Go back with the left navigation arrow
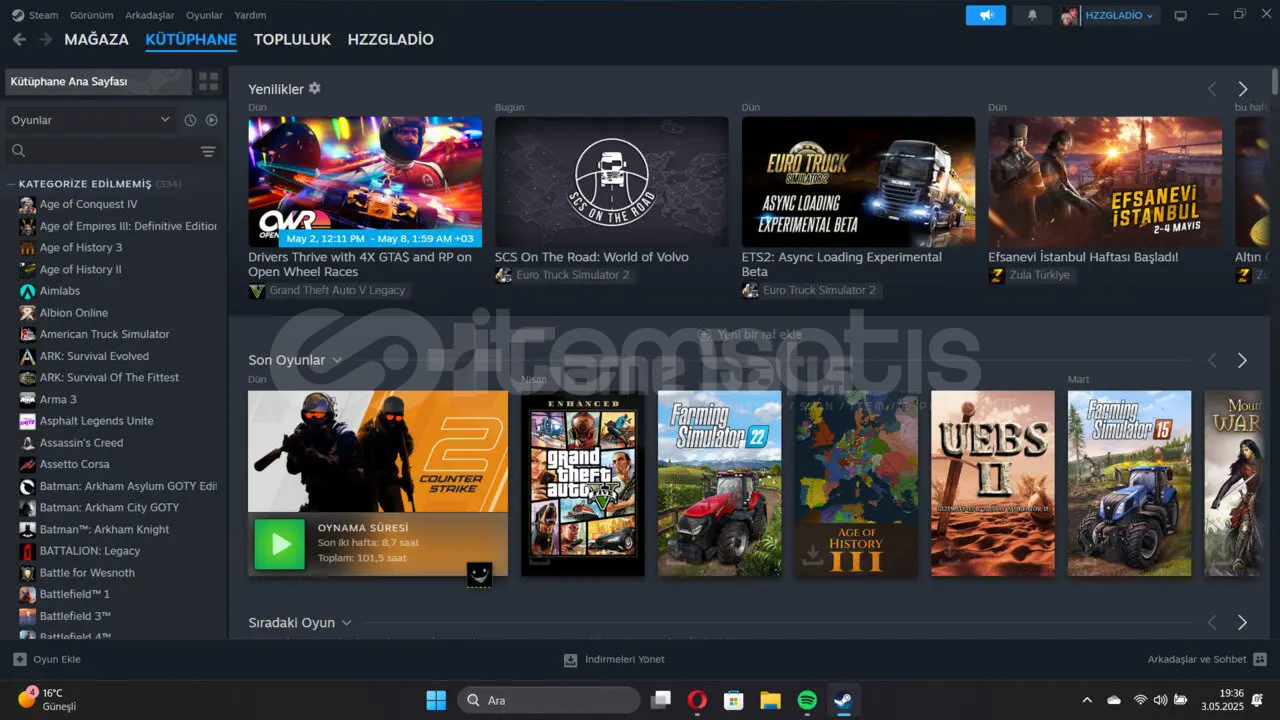Image resolution: width=1280 pixels, height=720 pixels. click(19, 40)
